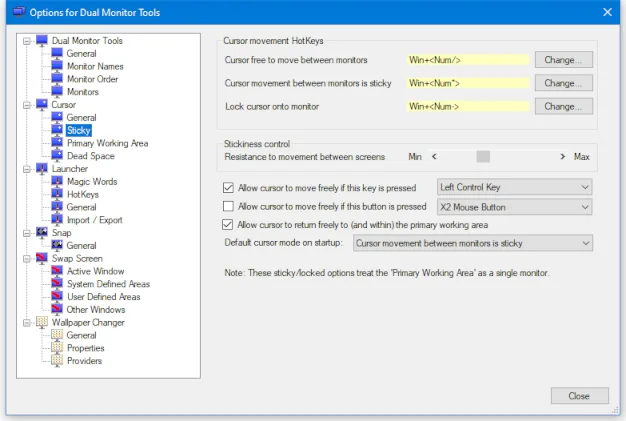Collapse the Snap tree node
The width and height of the screenshot is (626, 421).
point(27,233)
